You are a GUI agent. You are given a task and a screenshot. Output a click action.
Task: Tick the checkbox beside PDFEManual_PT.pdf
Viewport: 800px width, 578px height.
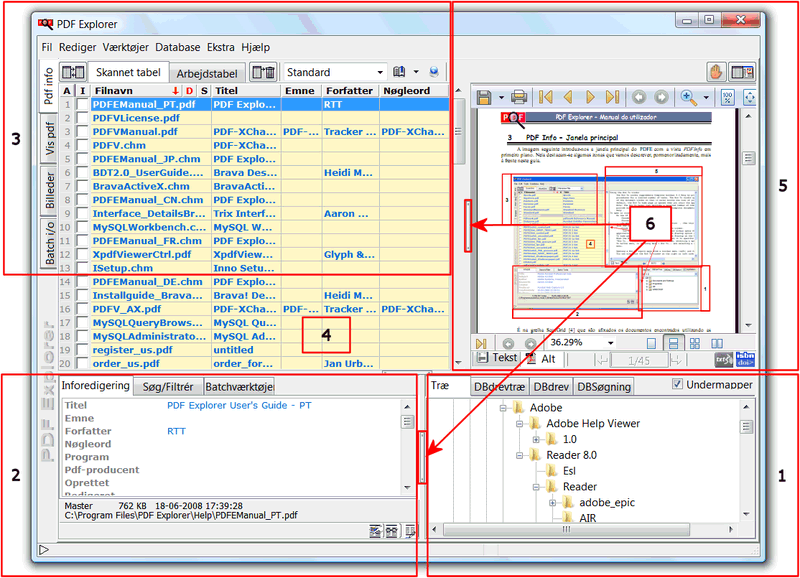pos(83,104)
